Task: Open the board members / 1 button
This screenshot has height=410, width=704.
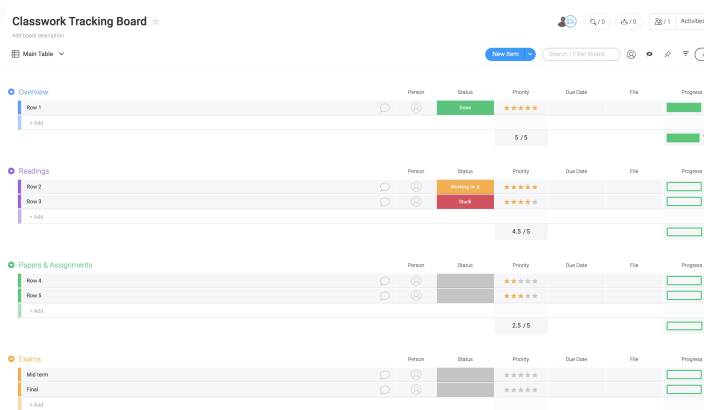Action: tap(662, 22)
